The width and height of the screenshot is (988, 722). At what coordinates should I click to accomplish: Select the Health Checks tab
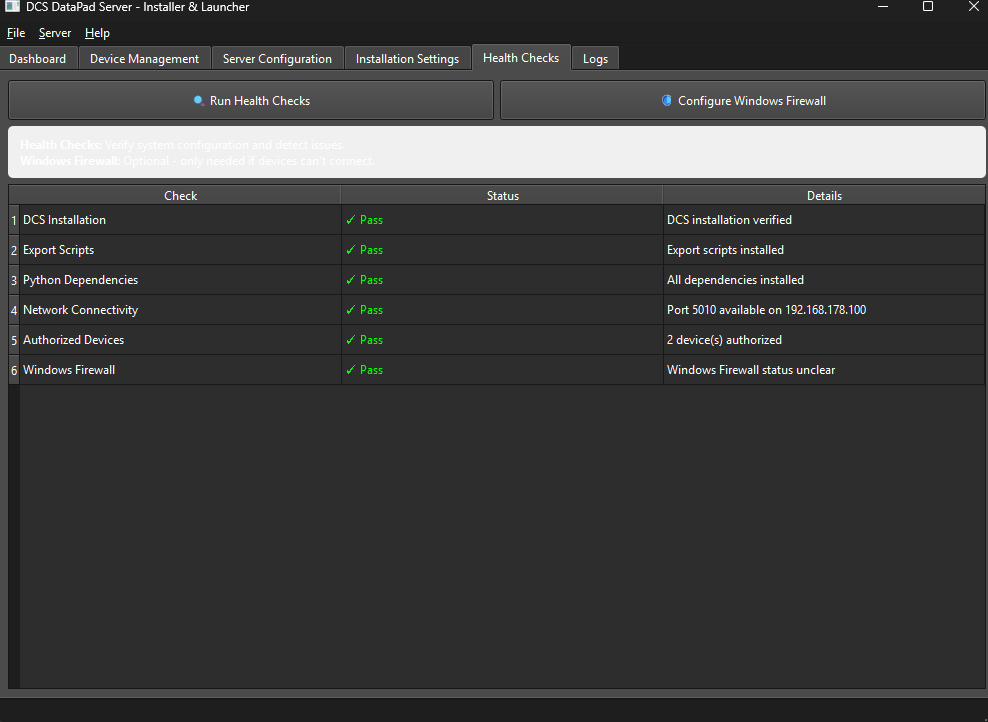click(x=521, y=57)
